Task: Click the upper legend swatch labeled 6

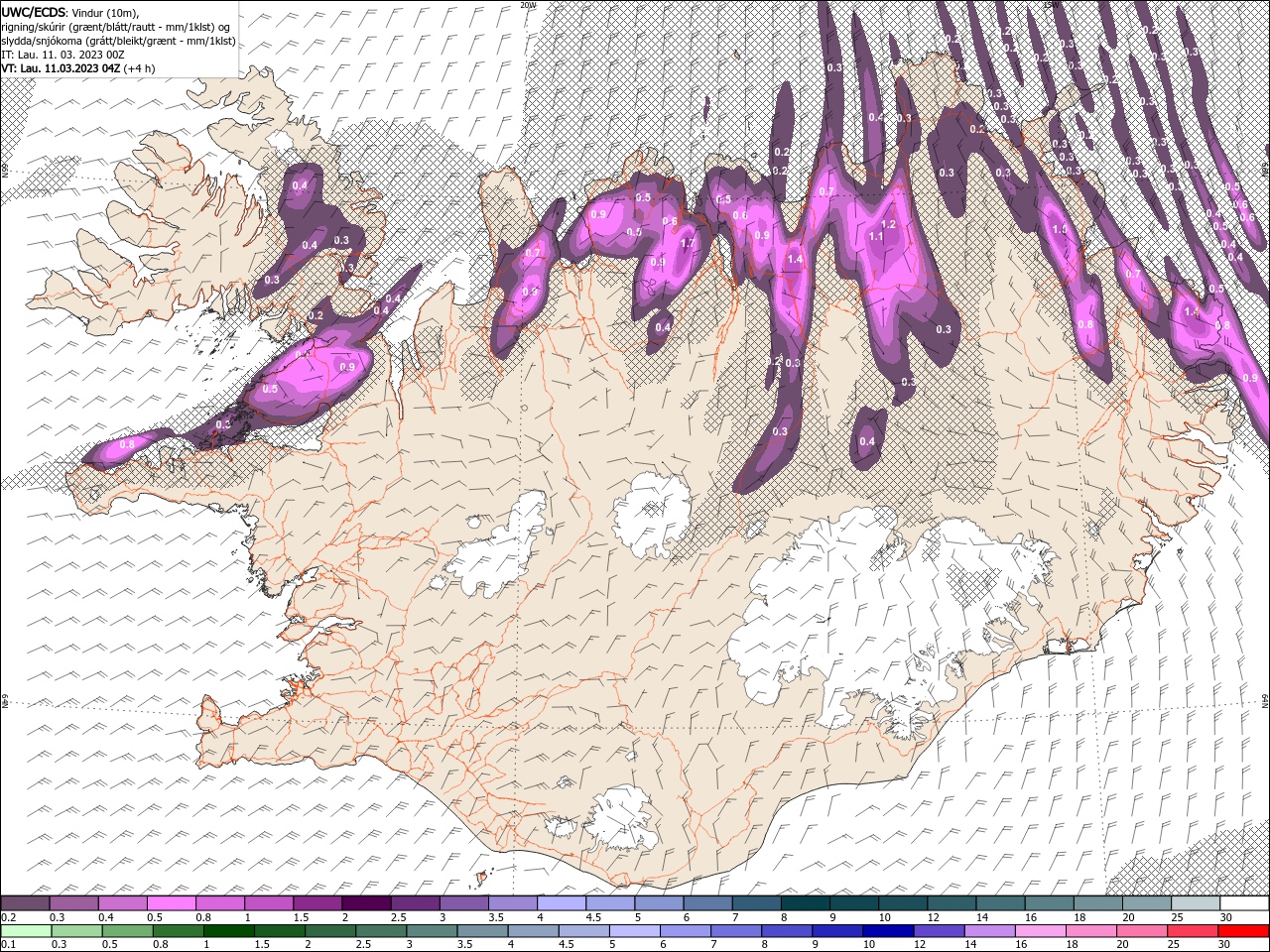Action: coord(707,903)
